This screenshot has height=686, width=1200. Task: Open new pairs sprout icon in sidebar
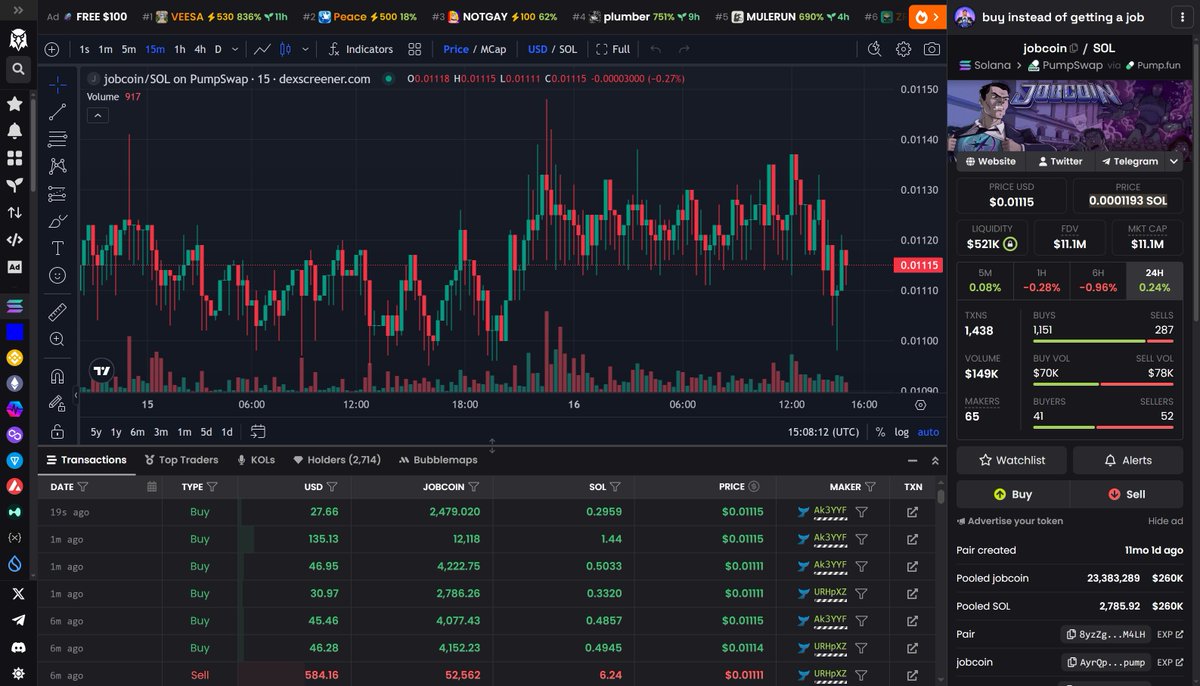15,185
